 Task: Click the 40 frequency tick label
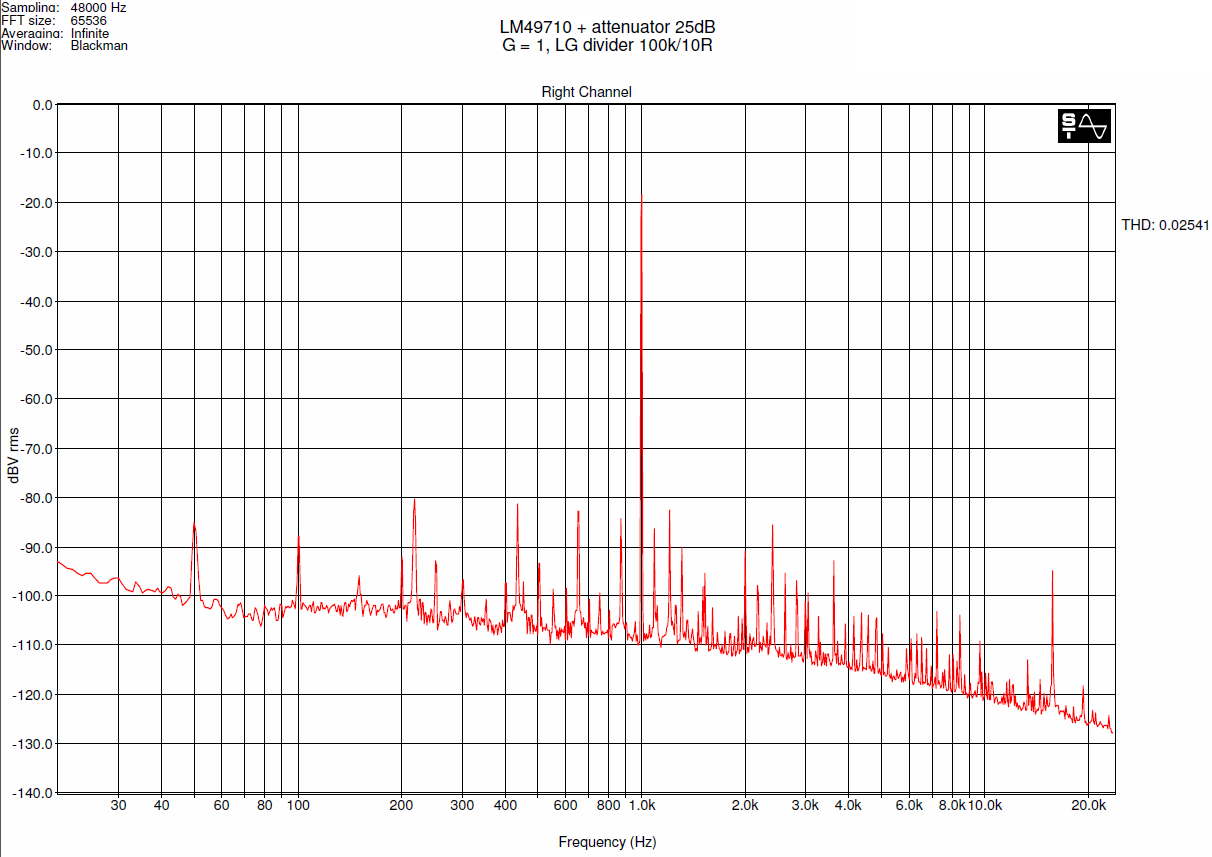point(162,805)
